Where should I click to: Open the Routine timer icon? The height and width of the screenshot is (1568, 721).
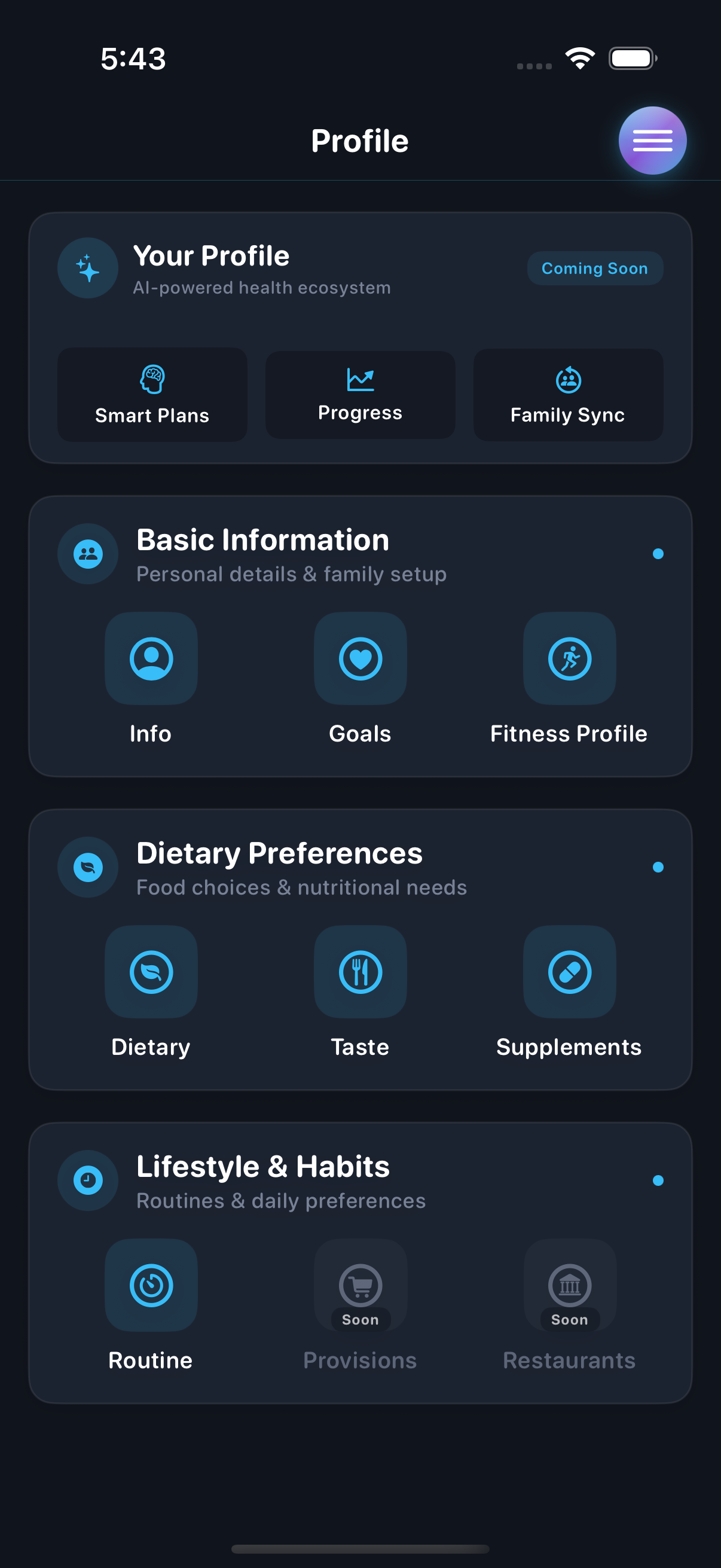pyautogui.click(x=151, y=1285)
